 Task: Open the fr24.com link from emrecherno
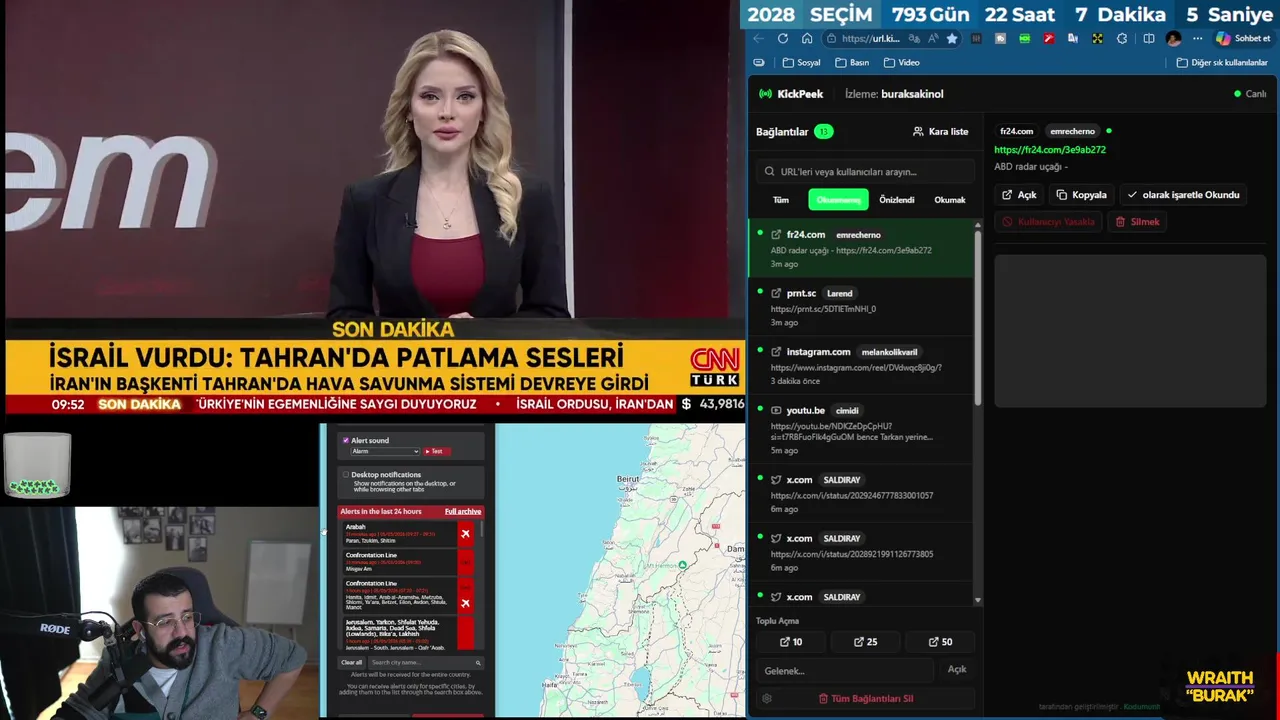[x=861, y=248]
